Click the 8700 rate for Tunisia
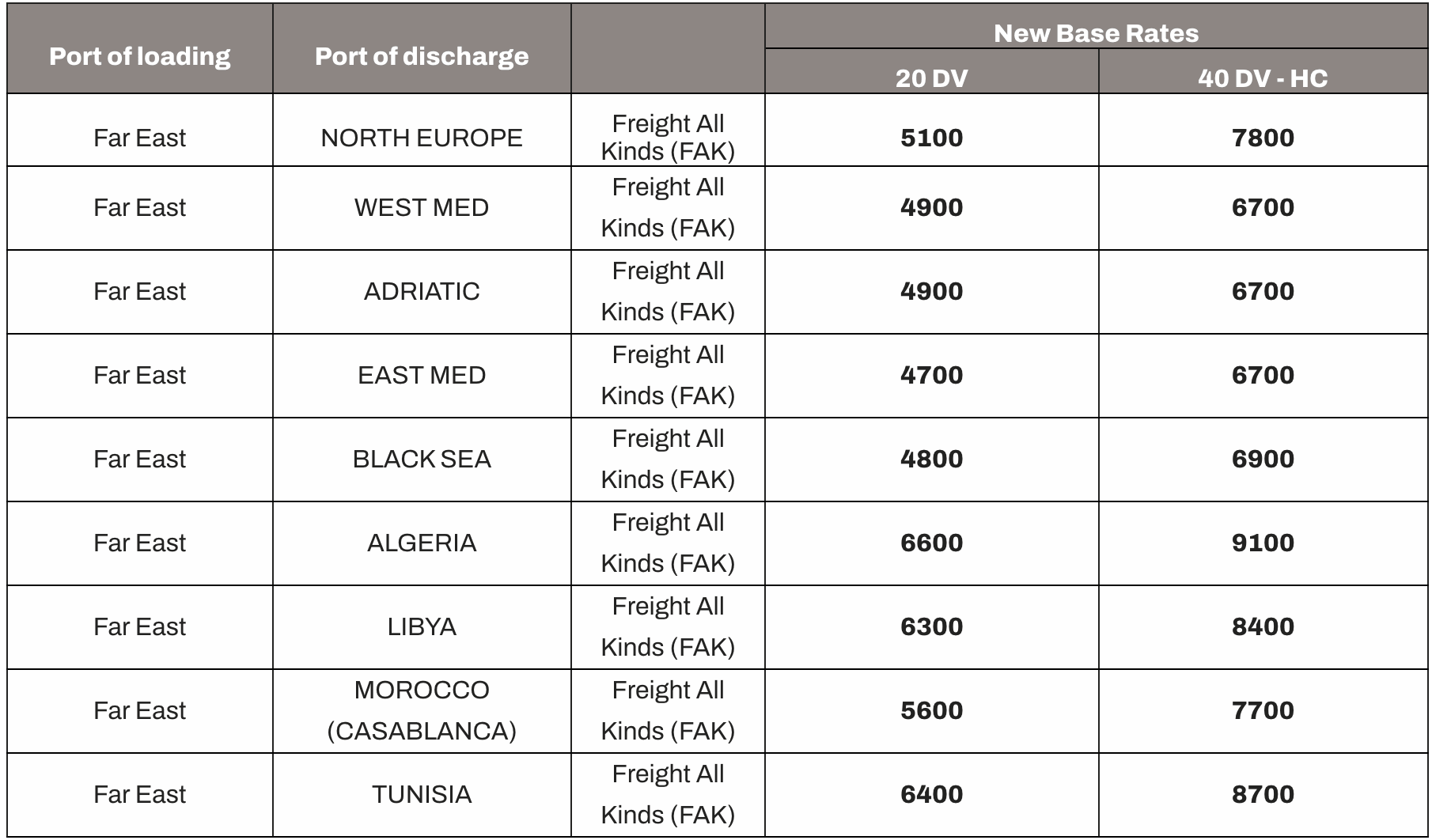Viewport: 1432px width, 840px height. click(x=1263, y=794)
